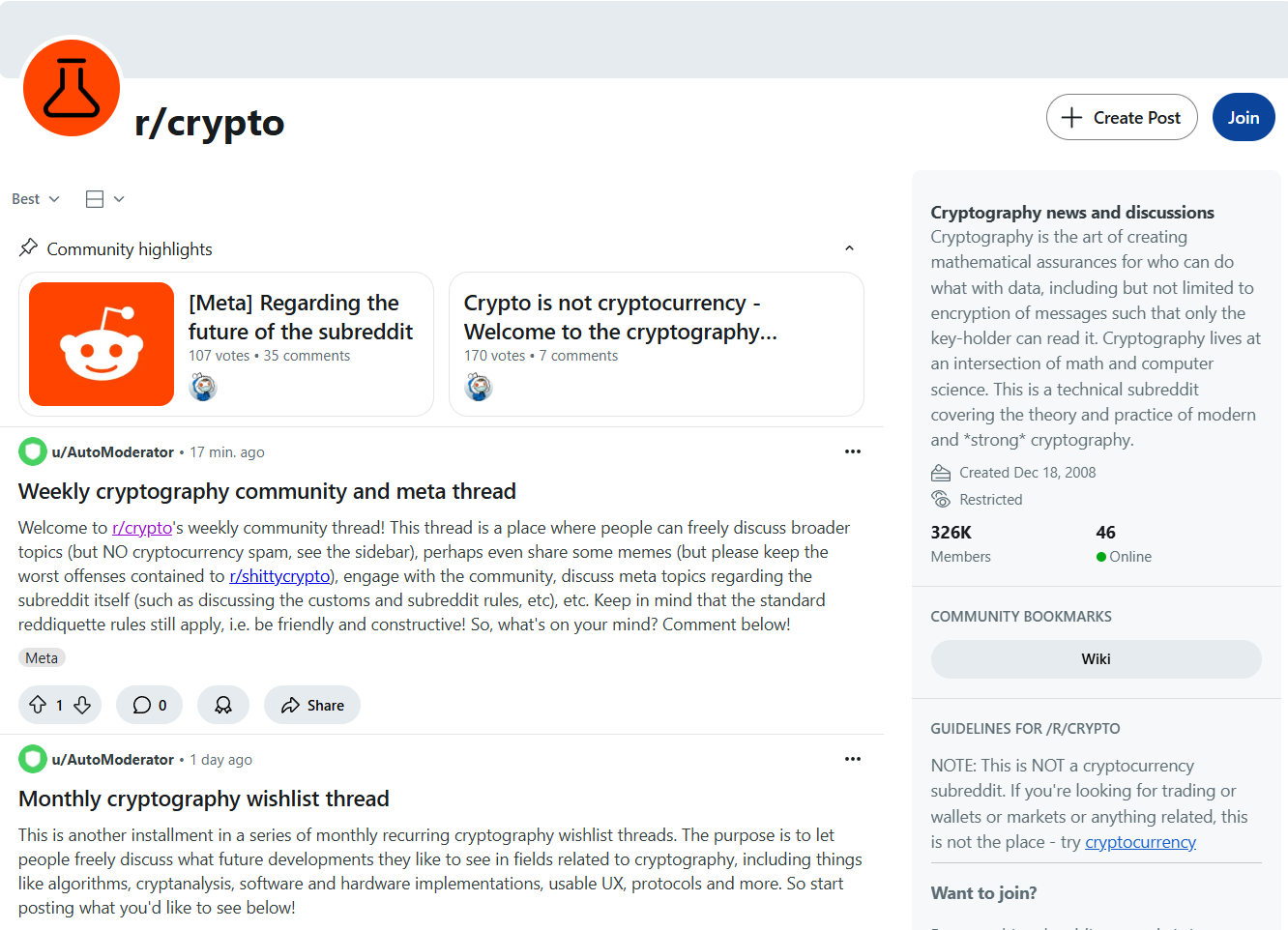Click the GUIDELINES FOR /R/CRYPTO heading
Image resolution: width=1288 pixels, height=930 pixels.
[1025, 728]
